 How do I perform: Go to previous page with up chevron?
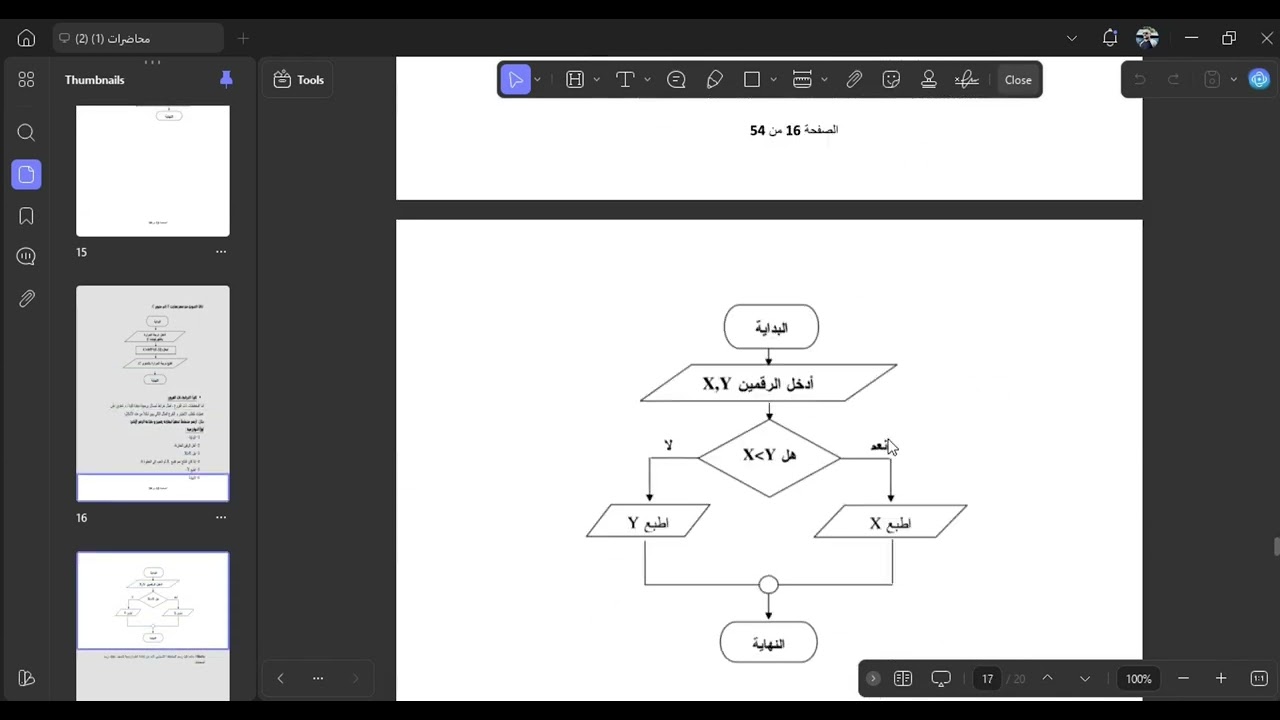(x=1047, y=678)
